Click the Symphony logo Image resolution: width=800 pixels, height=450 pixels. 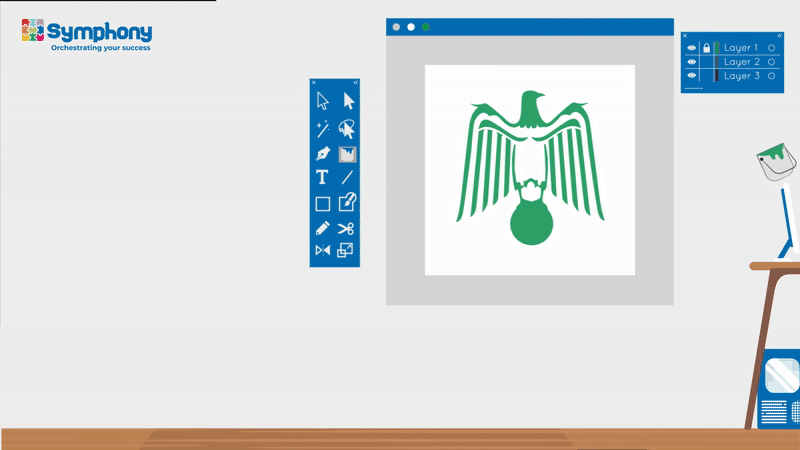(x=86, y=34)
